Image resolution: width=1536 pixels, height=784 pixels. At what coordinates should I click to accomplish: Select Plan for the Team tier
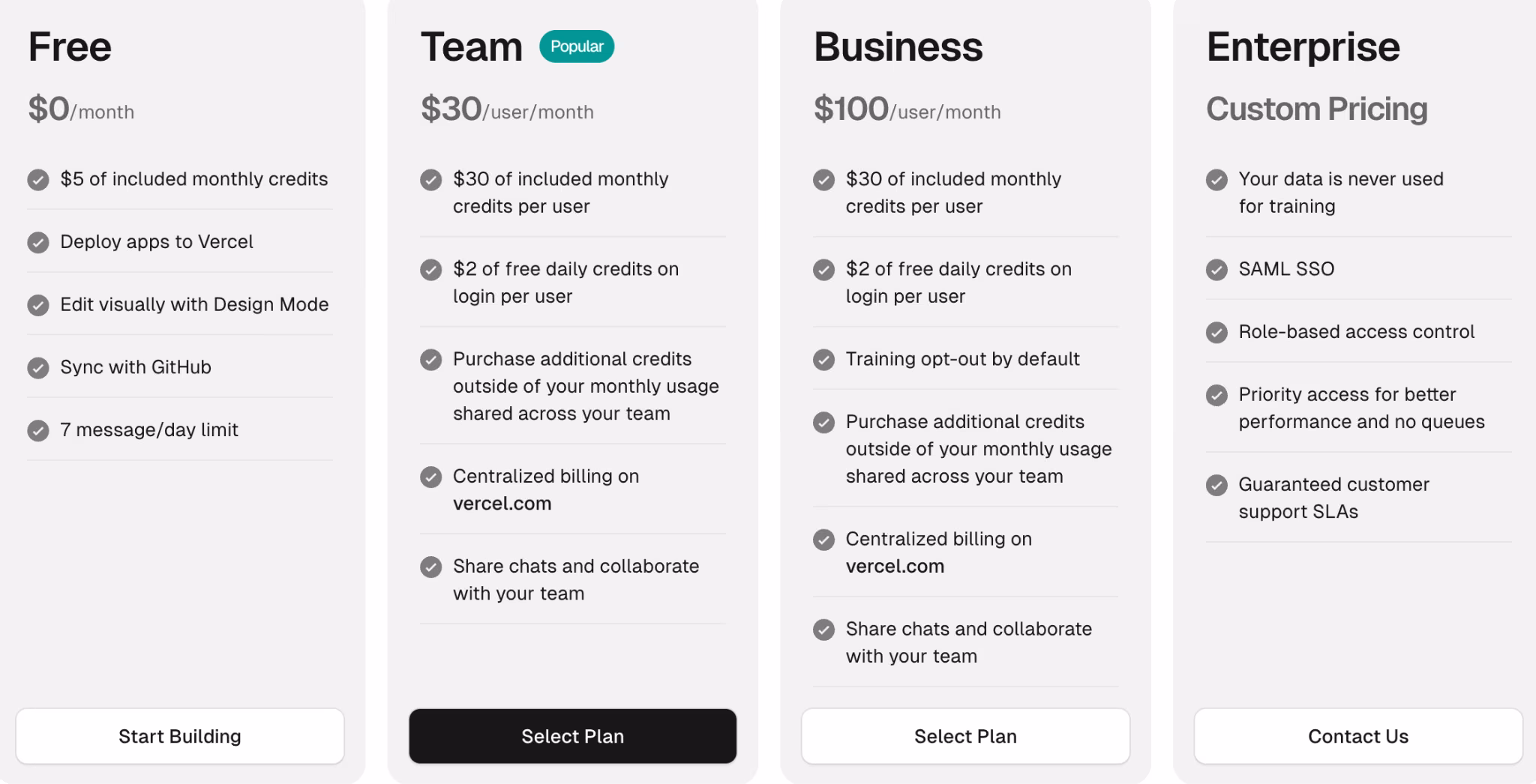573,736
